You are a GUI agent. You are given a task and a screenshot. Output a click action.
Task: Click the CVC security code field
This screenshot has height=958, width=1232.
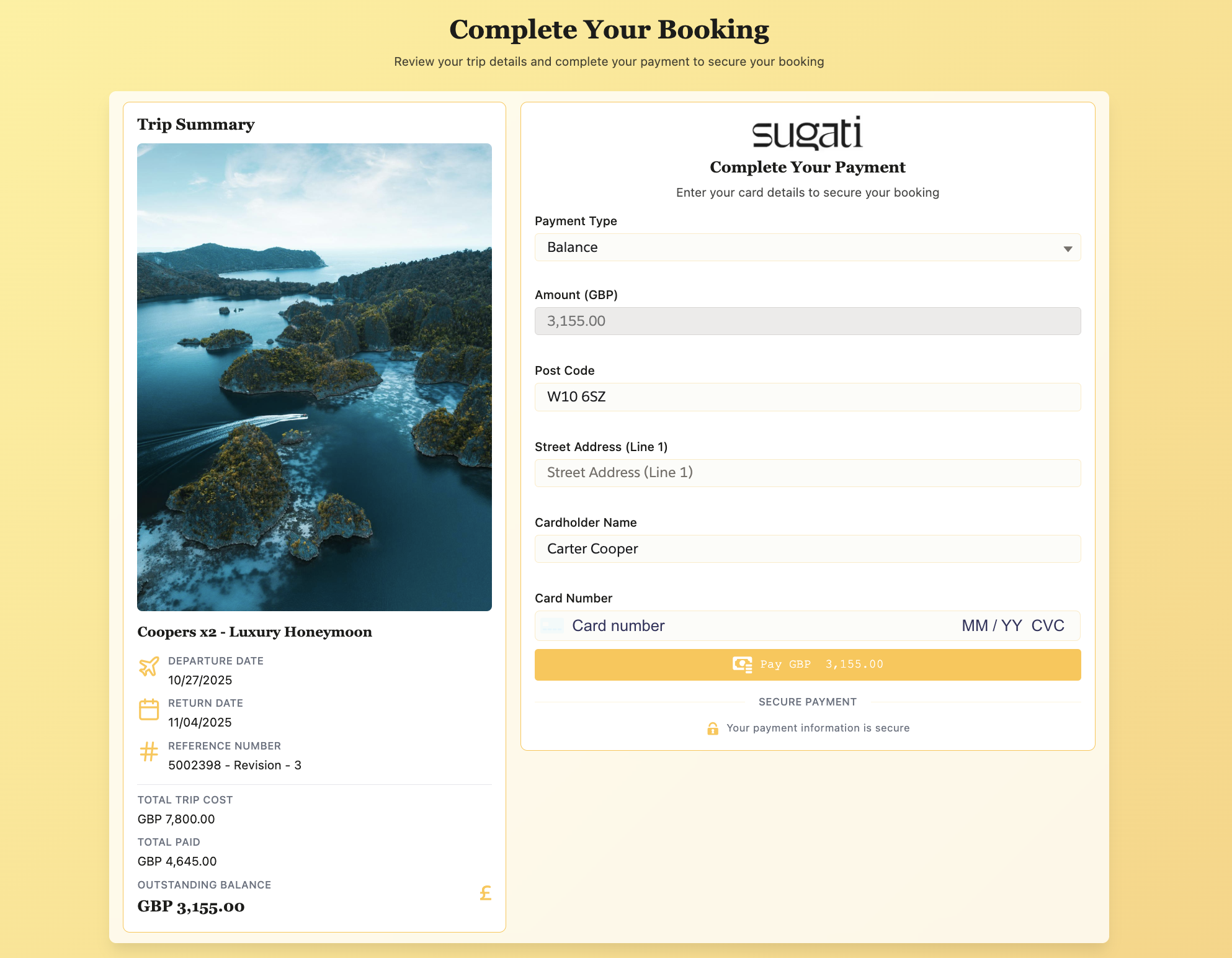coord(1048,625)
